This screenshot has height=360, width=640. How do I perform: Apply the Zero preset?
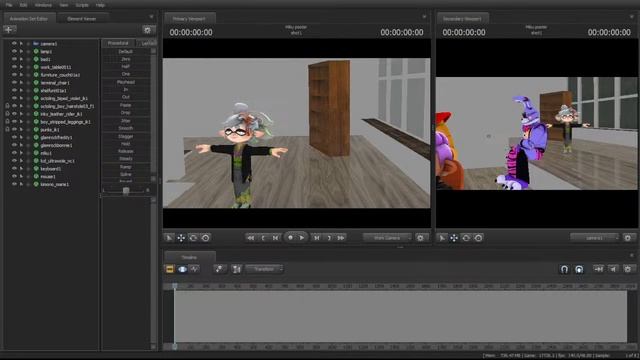coord(126,59)
